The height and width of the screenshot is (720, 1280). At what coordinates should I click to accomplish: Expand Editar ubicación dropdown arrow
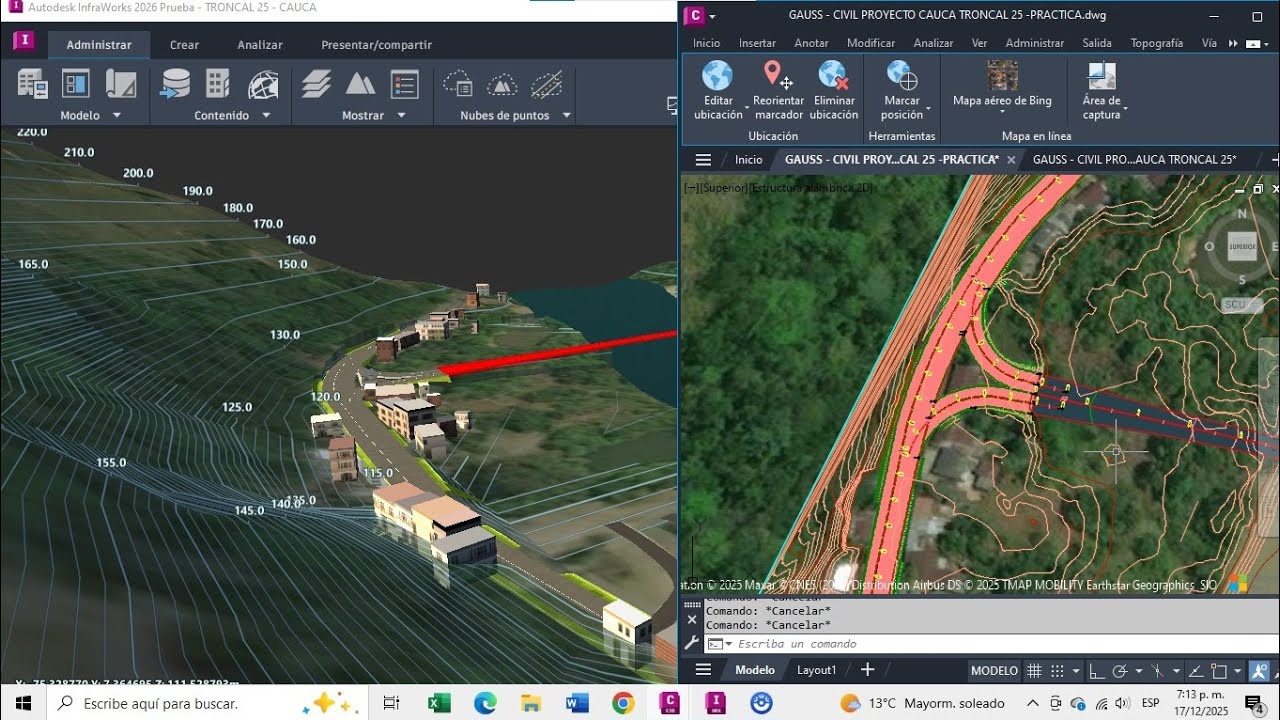[747, 108]
